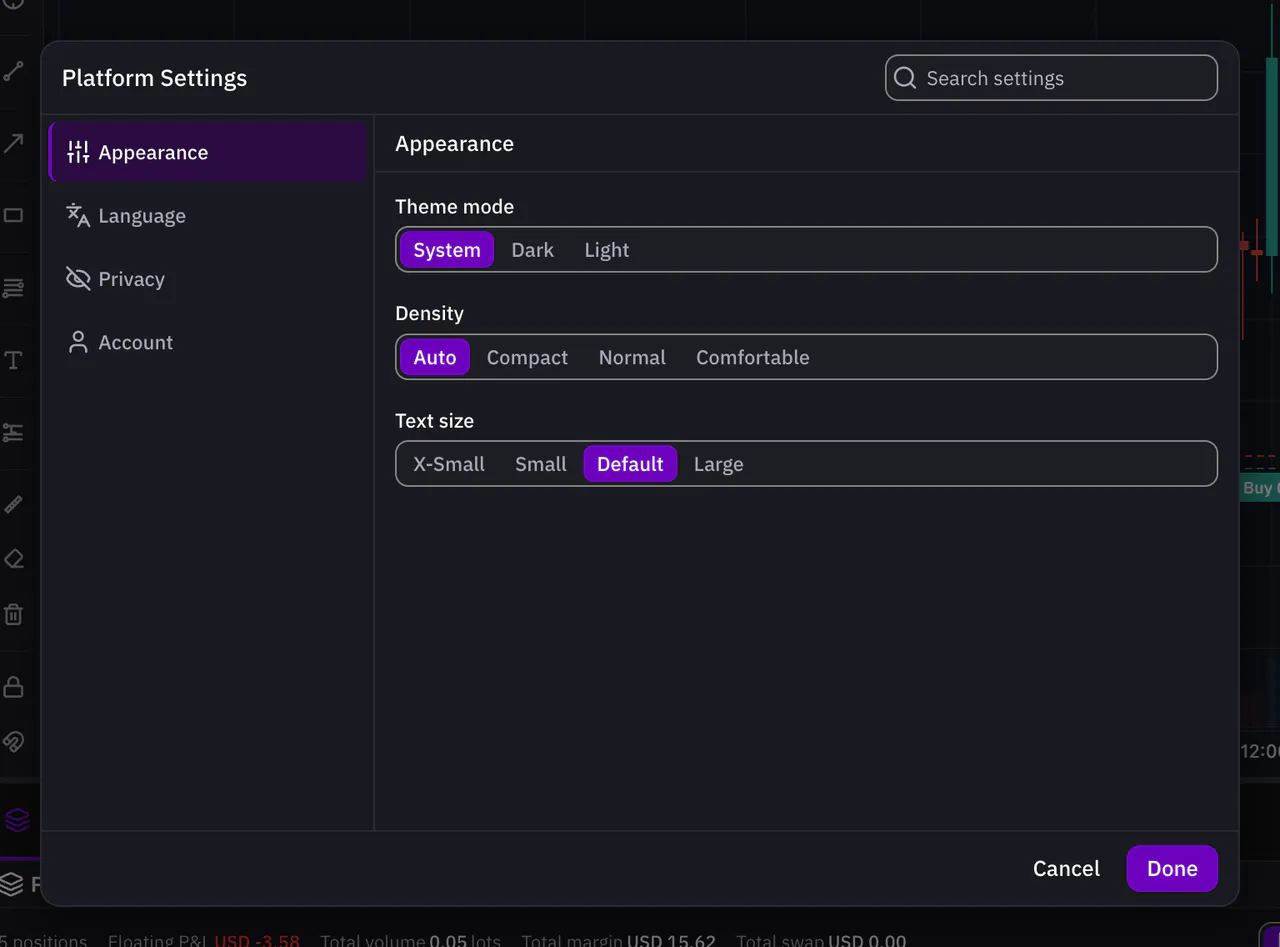Toggle the lock drawings icon
1280x947 pixels.
tap(13, 687)
